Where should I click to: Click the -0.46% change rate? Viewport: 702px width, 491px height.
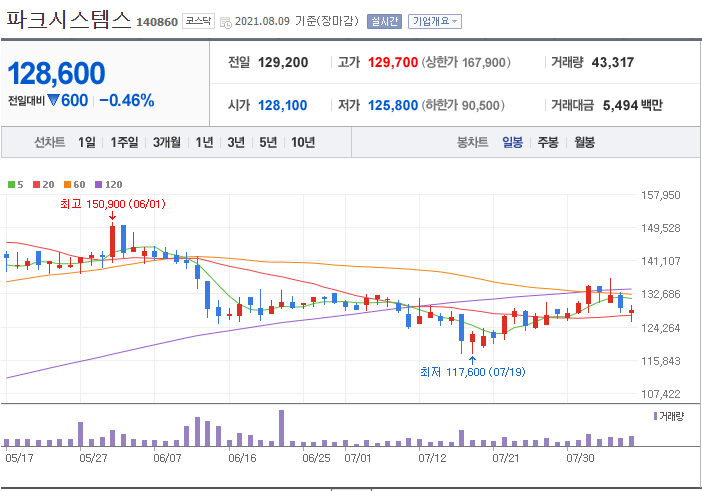127,101
